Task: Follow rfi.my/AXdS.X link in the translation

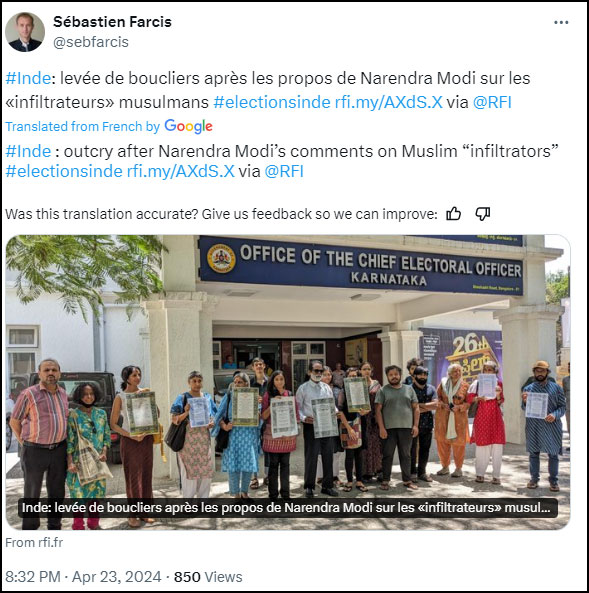Action: click(181, 171)
